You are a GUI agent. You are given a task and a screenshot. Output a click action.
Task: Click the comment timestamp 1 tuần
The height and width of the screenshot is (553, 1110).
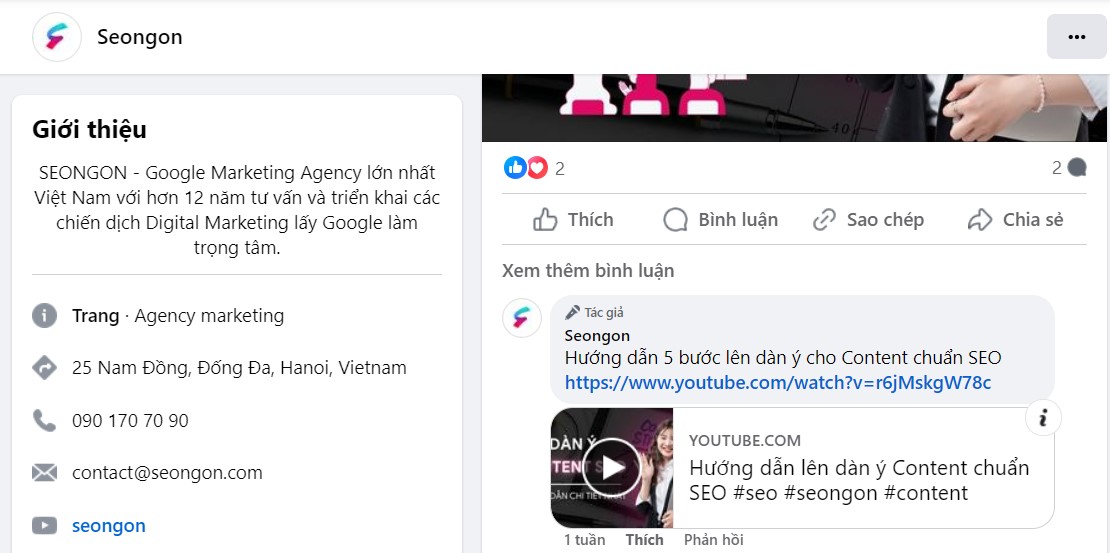click(585, 540)
